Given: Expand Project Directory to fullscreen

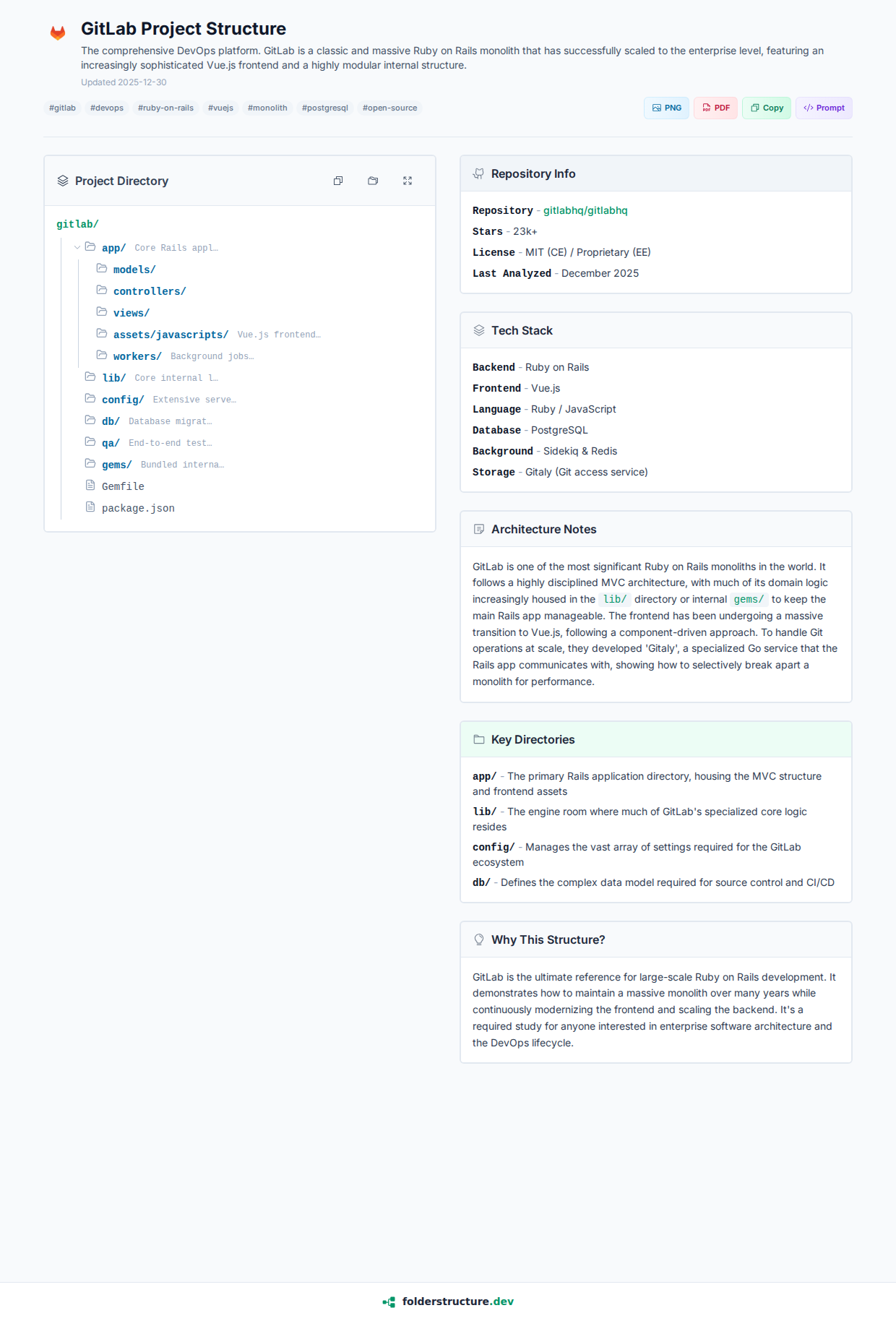Looking at the screenshot, I should [408, 181].
